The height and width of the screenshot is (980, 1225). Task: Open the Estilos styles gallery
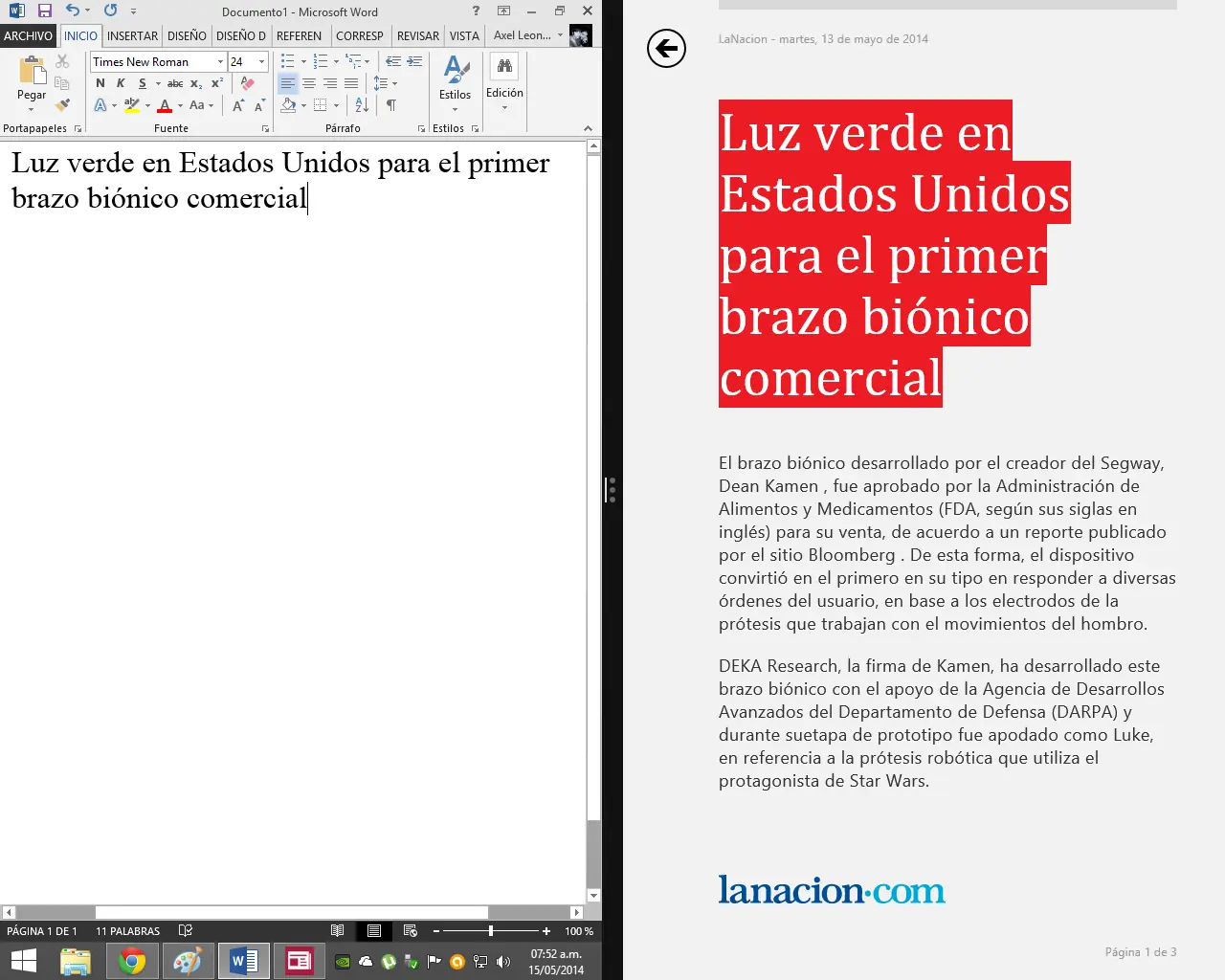456,82
